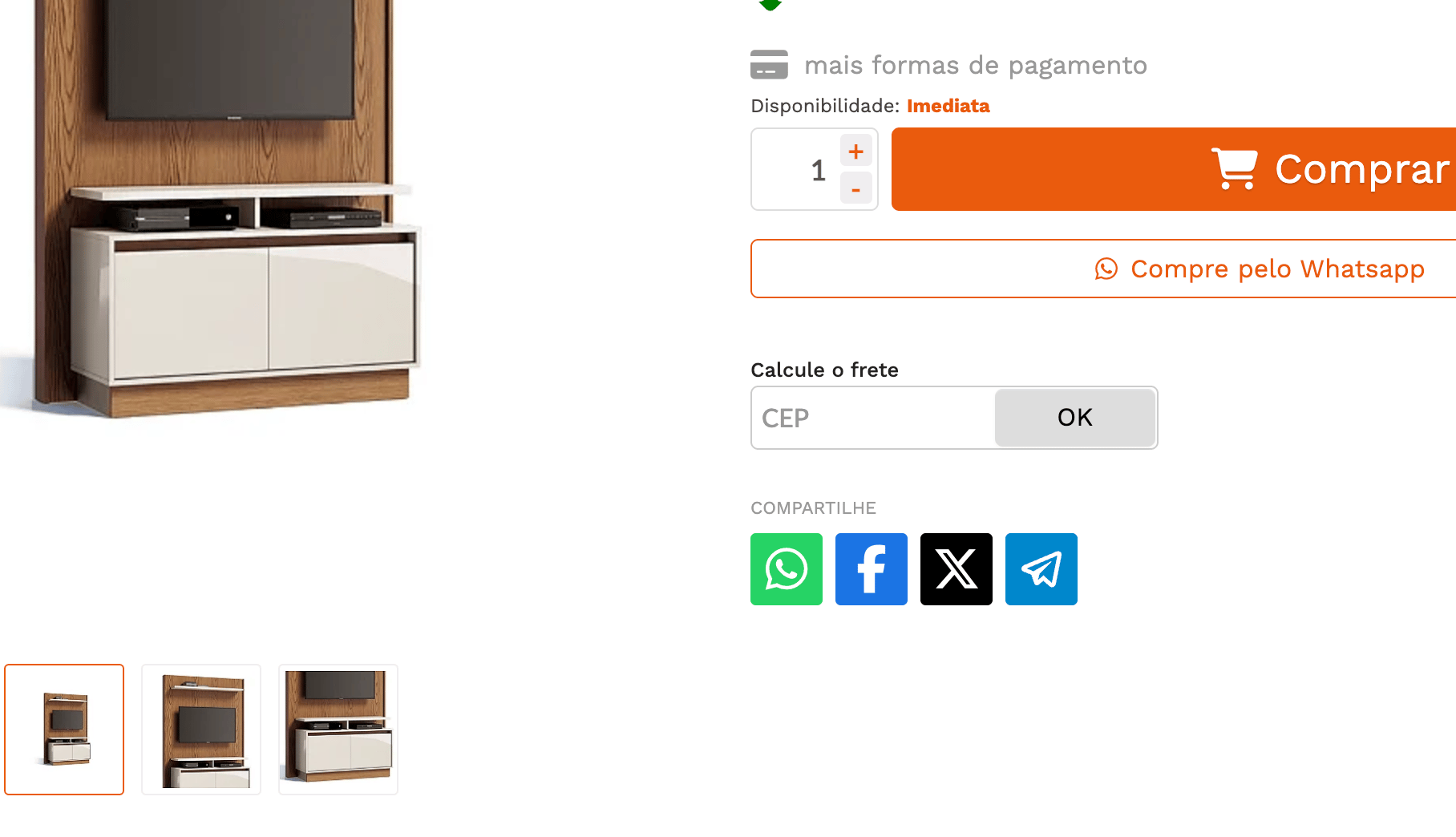Click the Comprar button
Viewport: 1456px width, 837px height.
(1174, 169)
